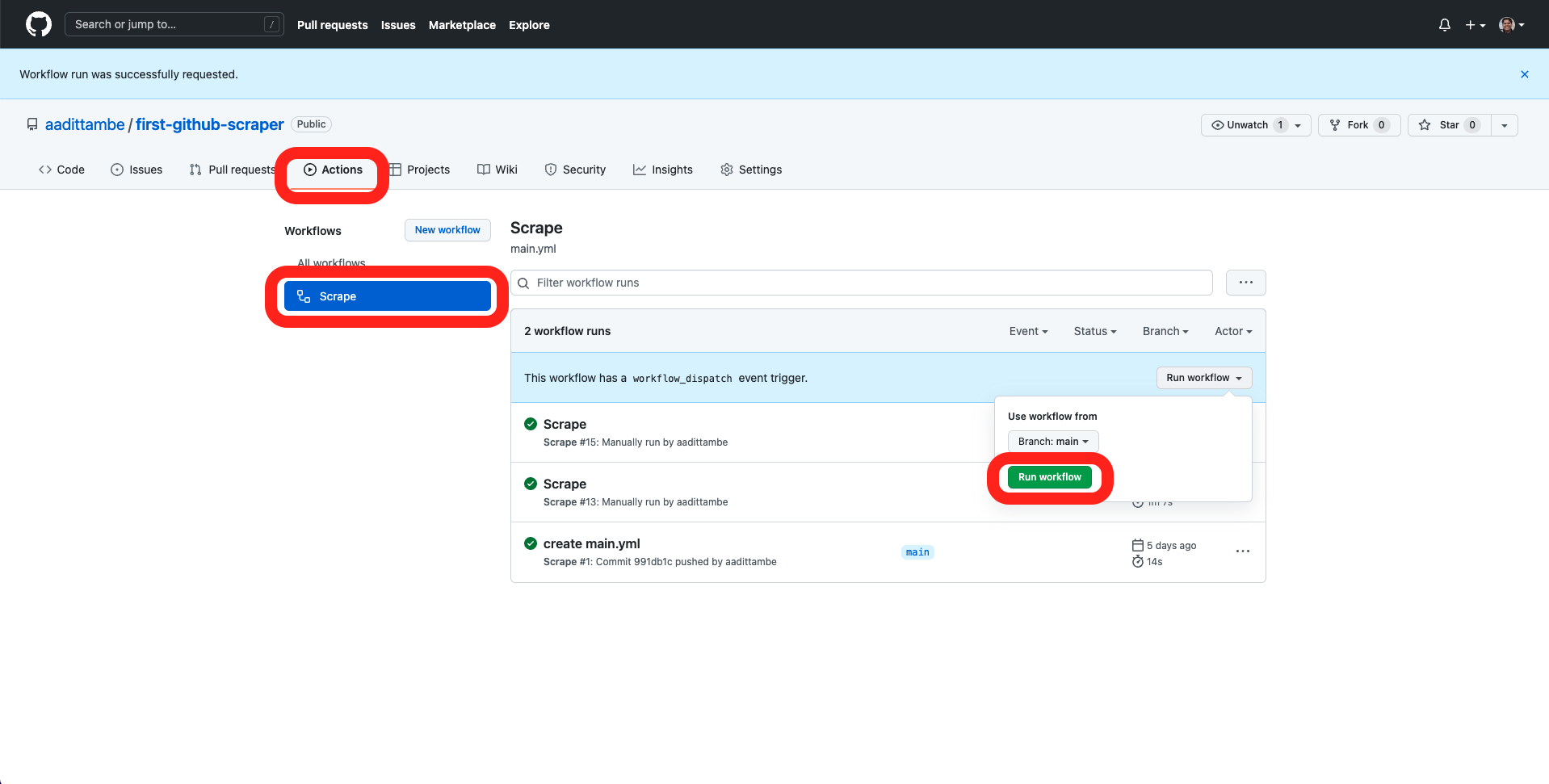Click the 5 days ago timestamp
The height and width of the screenshot is (784, 1549).
coord(1171,546)
